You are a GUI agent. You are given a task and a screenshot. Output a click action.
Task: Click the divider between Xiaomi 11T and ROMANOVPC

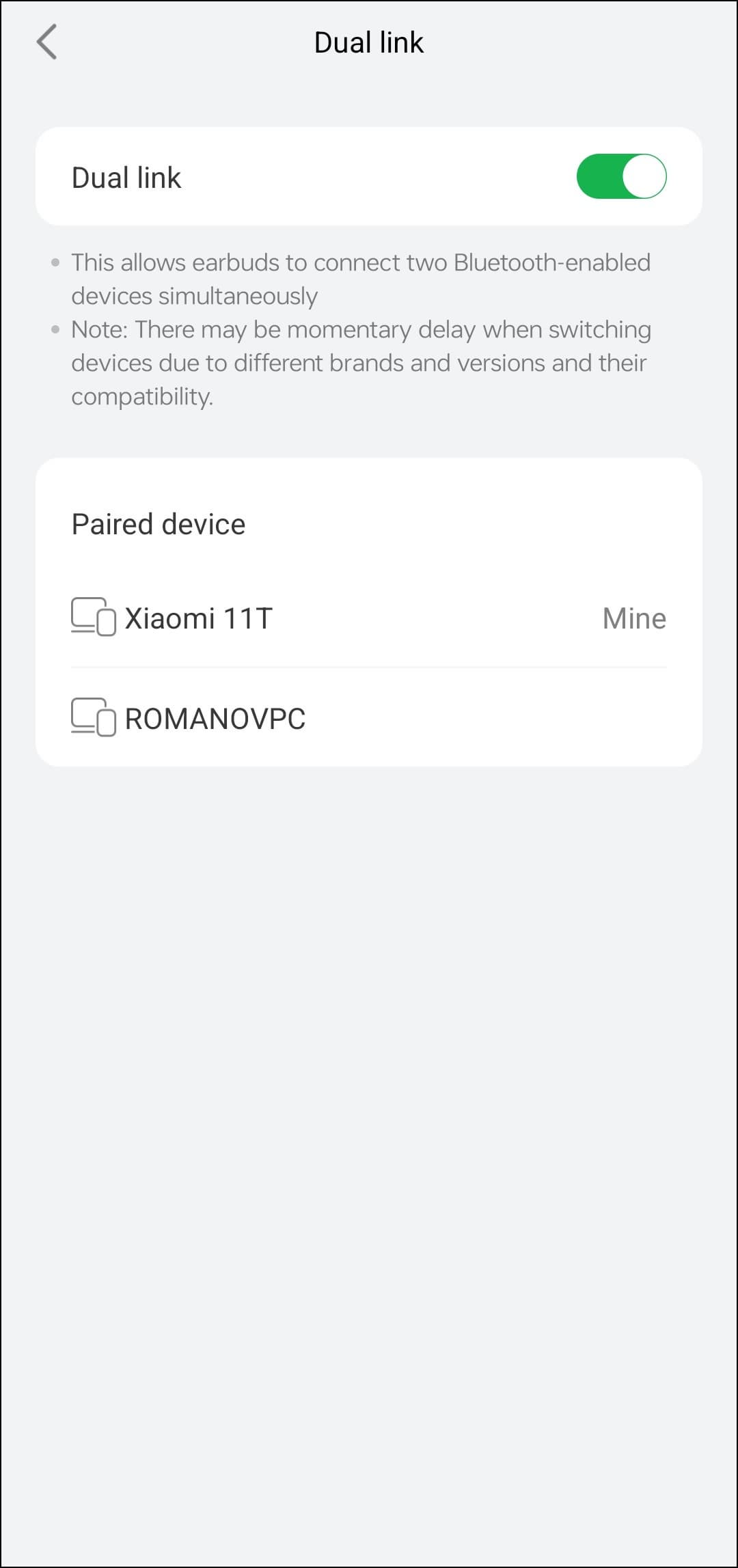368,668
